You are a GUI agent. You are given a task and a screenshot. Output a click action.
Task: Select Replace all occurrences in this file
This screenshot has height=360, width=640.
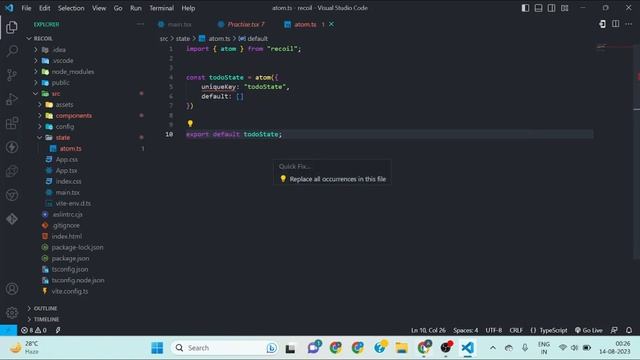click(x=332, y=179)
